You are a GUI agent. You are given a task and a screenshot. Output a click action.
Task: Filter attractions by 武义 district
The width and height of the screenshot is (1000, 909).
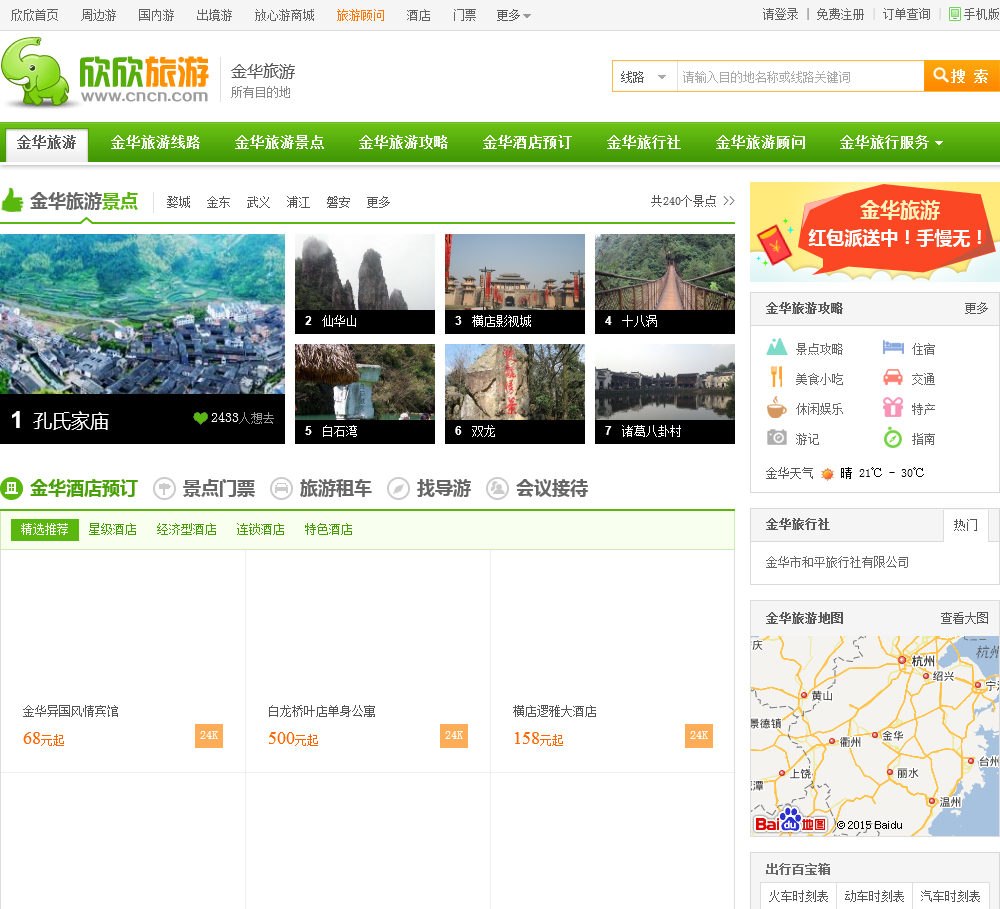point(258,202)
